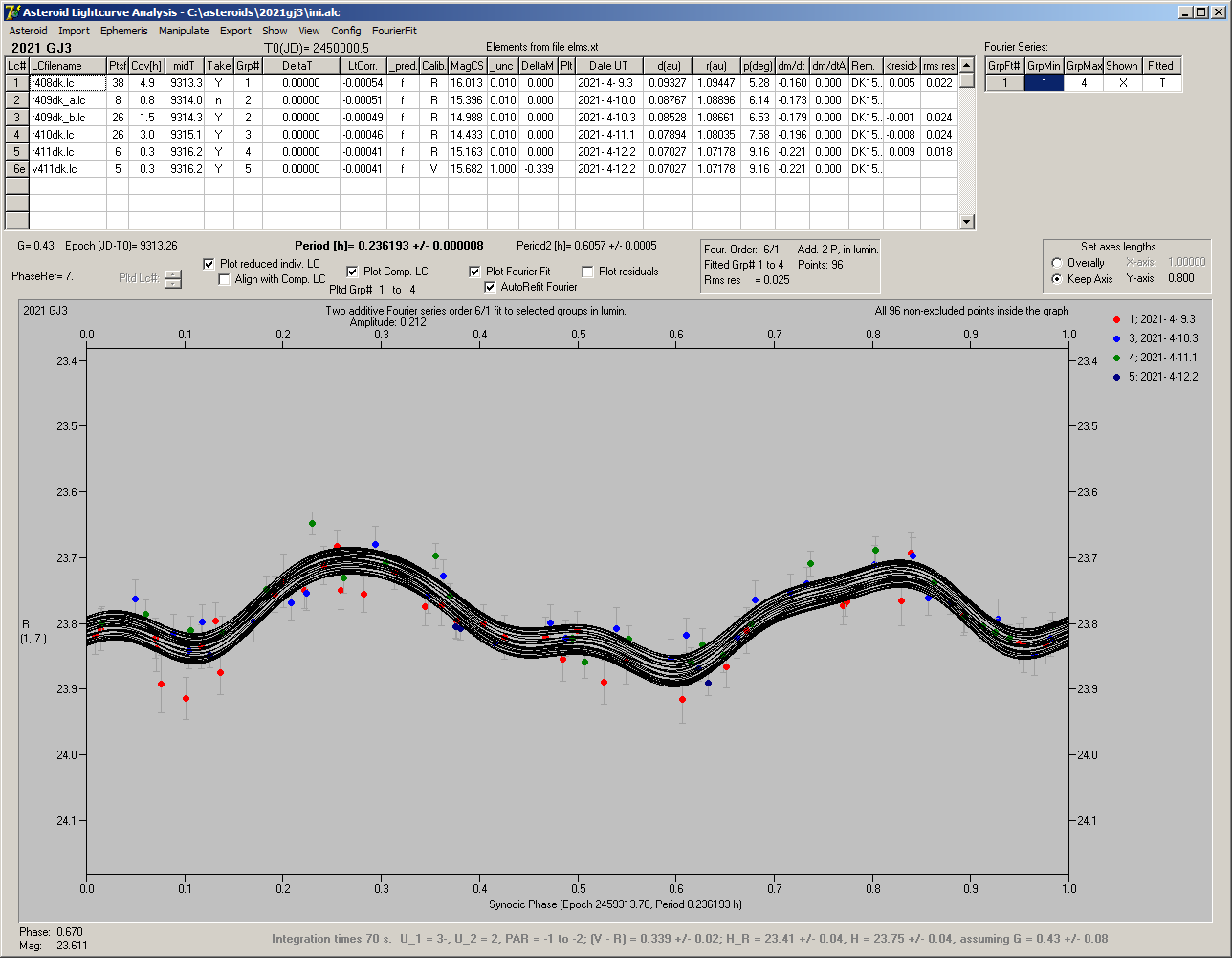Click the Date UT column header
1232x958 pixels.
(x=608, y=66)
